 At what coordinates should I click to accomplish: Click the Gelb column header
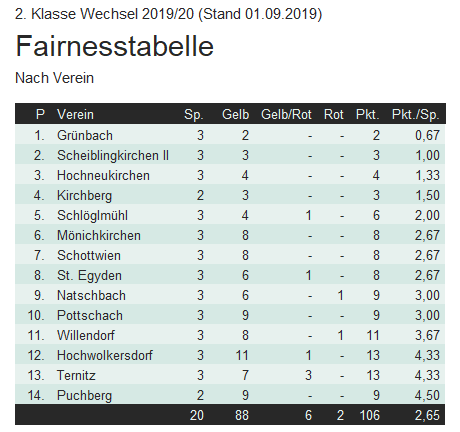[x=235, y=114]
